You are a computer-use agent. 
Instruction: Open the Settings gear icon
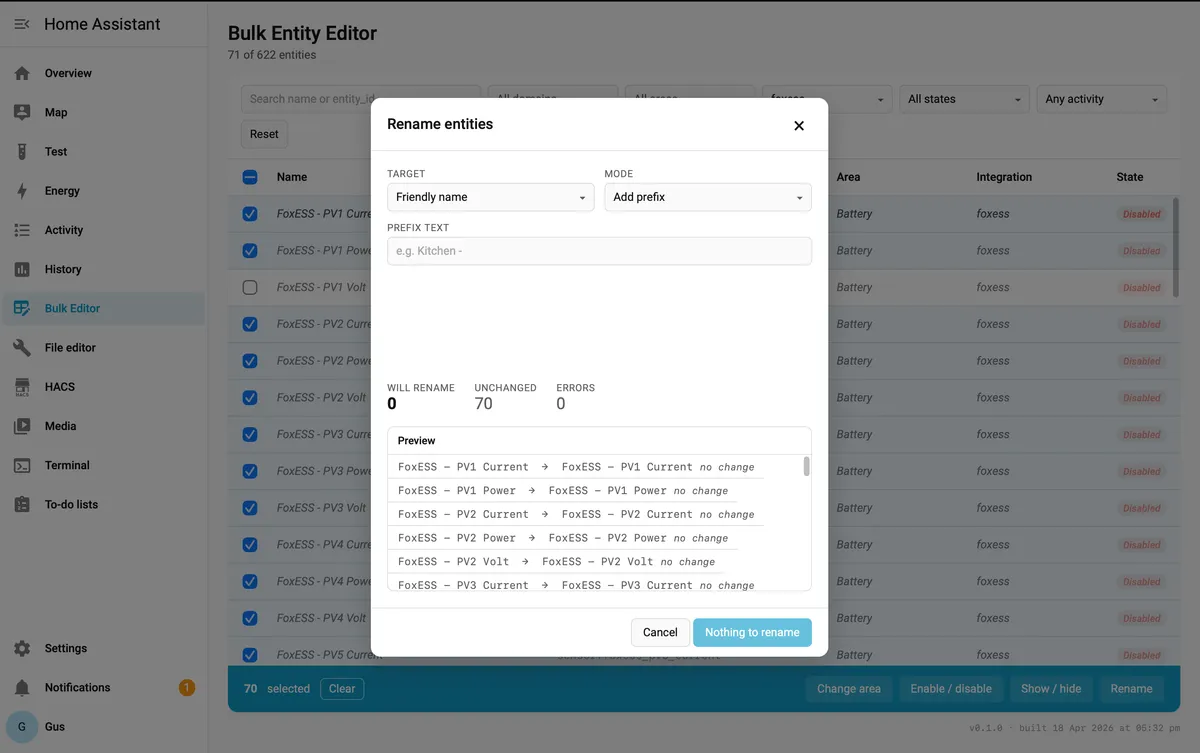pos(22,648)
